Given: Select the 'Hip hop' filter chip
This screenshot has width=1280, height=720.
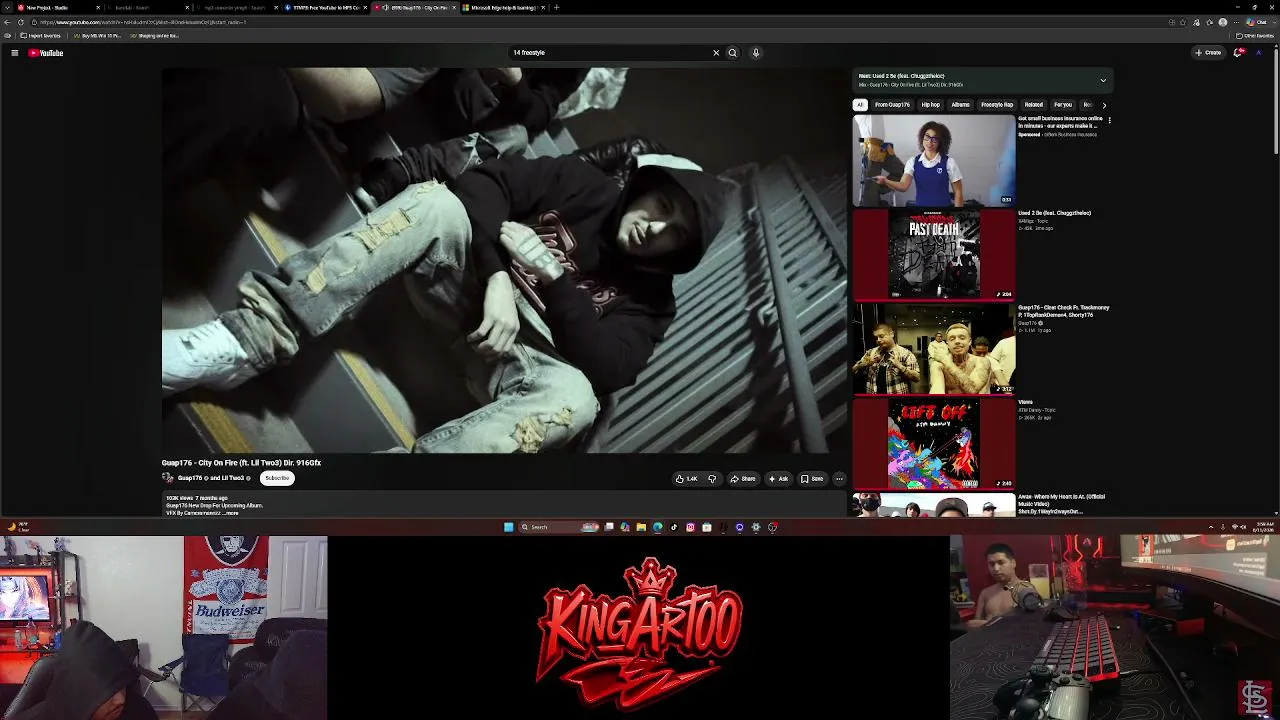Looking at the screenshot, I should pyautogui.click(x=931, y=105).
